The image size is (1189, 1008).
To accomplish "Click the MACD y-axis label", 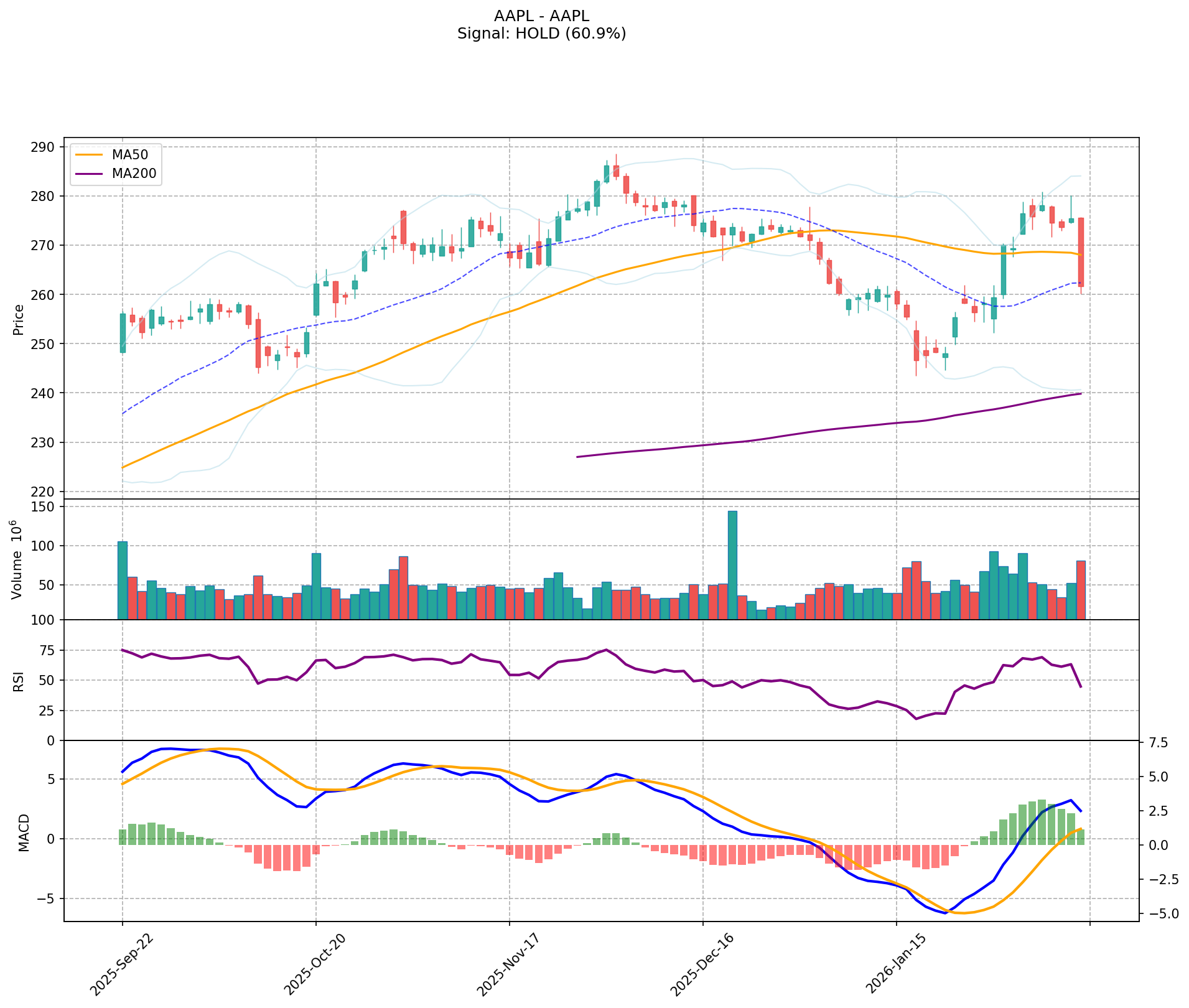I will [x=24, y=832].
